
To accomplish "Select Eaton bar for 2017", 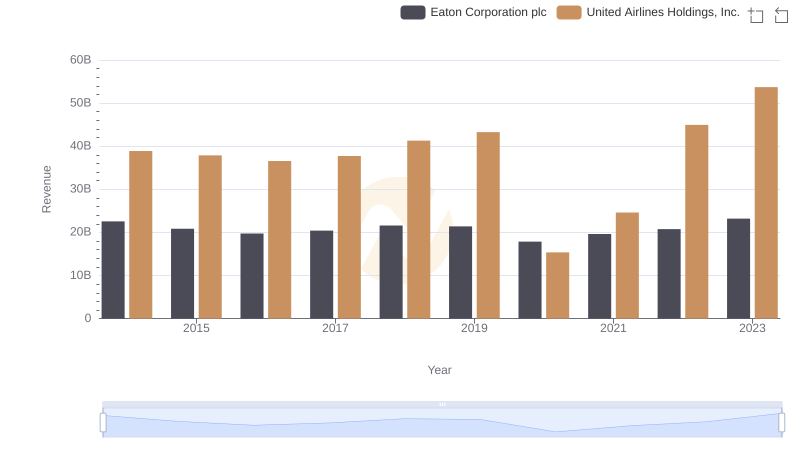I will pos(321,274).
